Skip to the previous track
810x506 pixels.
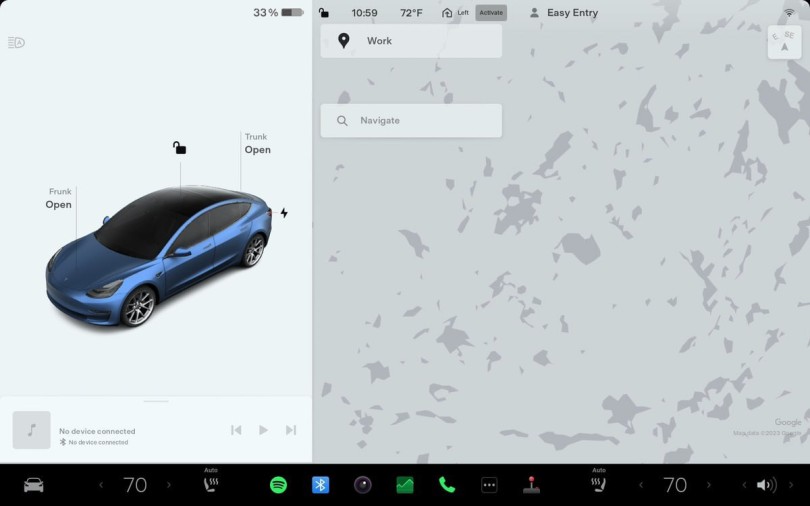(236, 430)
